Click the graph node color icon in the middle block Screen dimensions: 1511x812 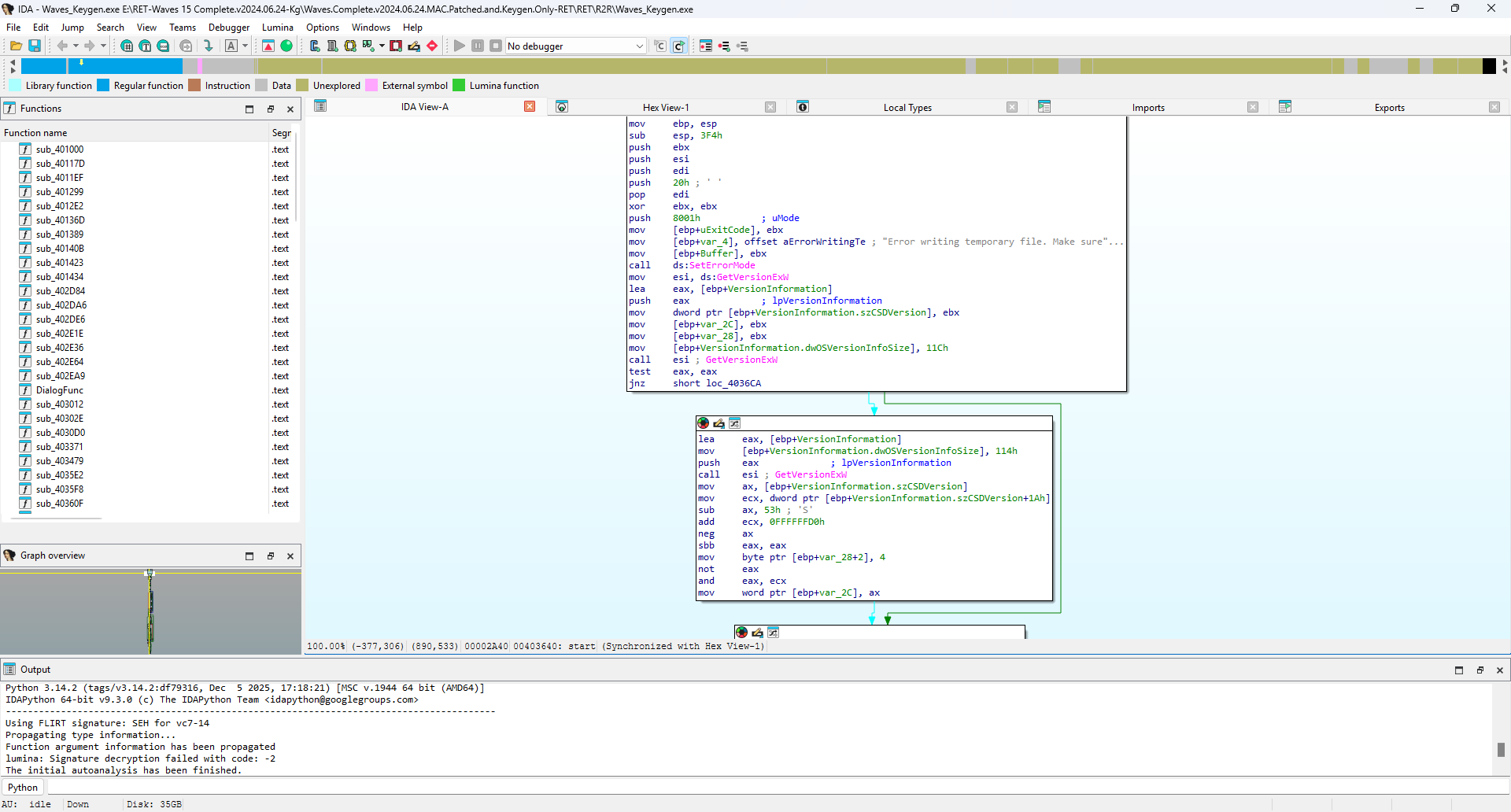point(704,423)
